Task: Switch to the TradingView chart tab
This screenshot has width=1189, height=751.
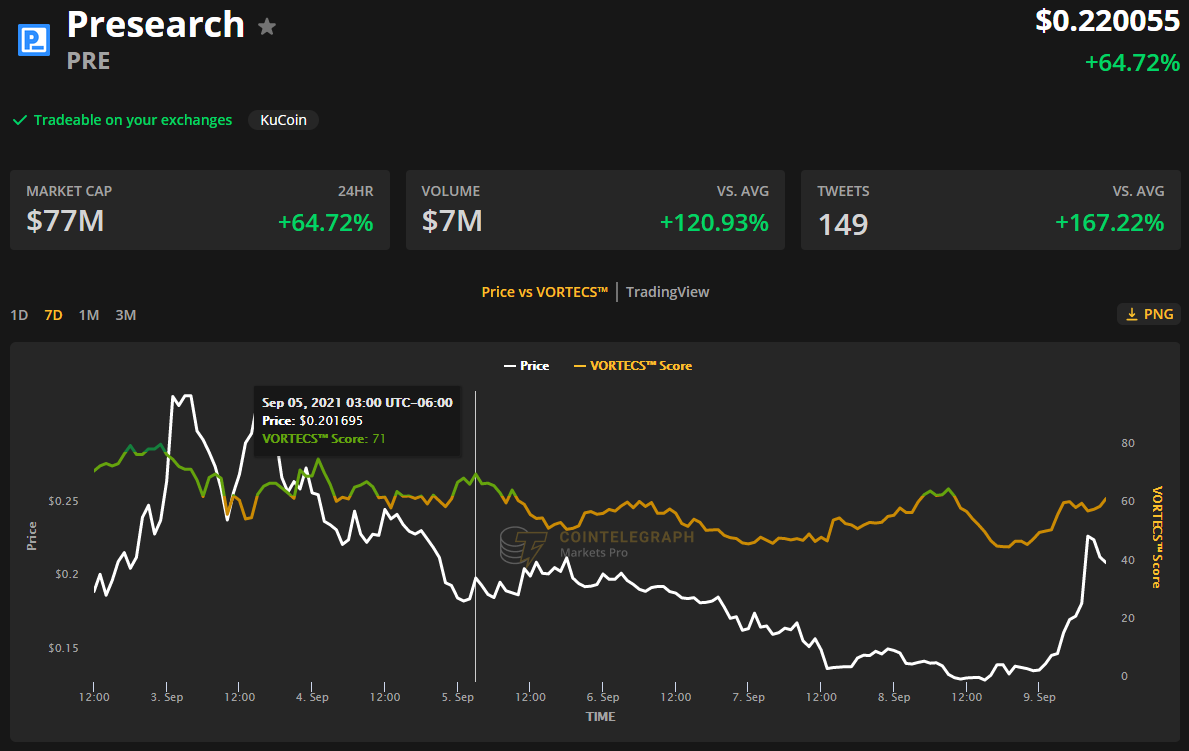Action: point(667,292)
